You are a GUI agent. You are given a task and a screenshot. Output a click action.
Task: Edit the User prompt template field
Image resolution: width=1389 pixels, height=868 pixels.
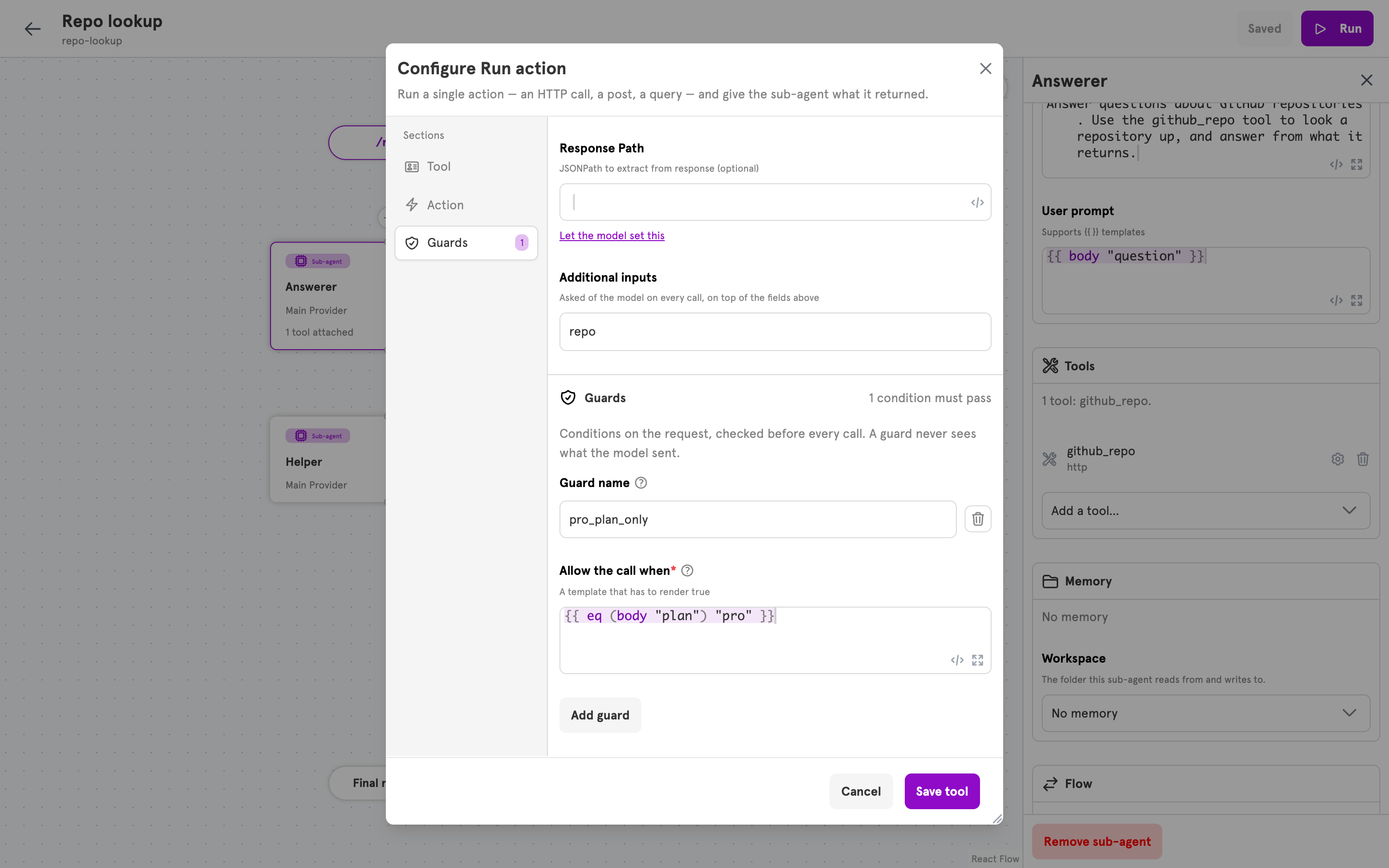(1205, 281)
